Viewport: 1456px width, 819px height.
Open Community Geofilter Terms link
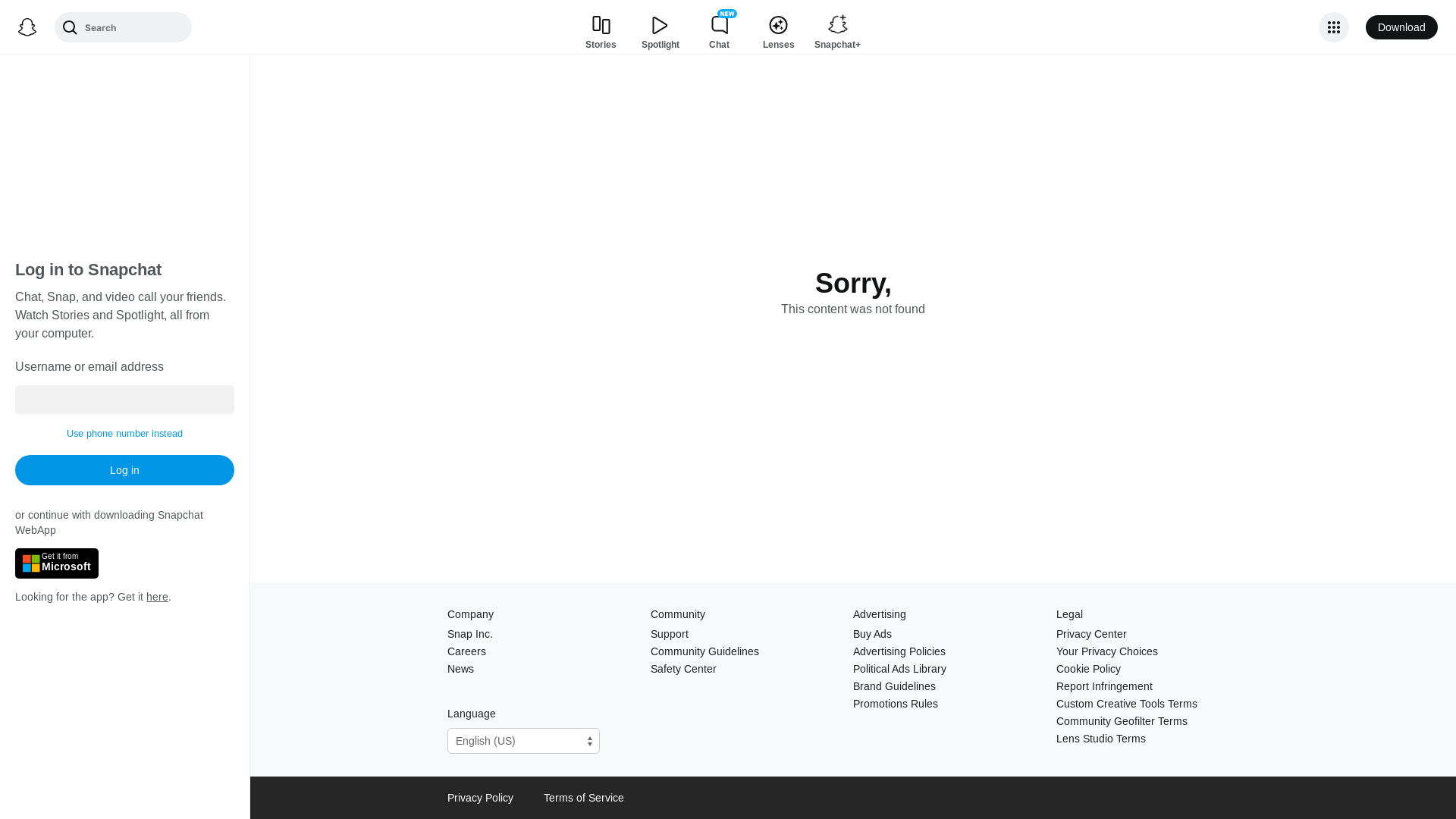pyautogui.click(x=1122, y=721)
